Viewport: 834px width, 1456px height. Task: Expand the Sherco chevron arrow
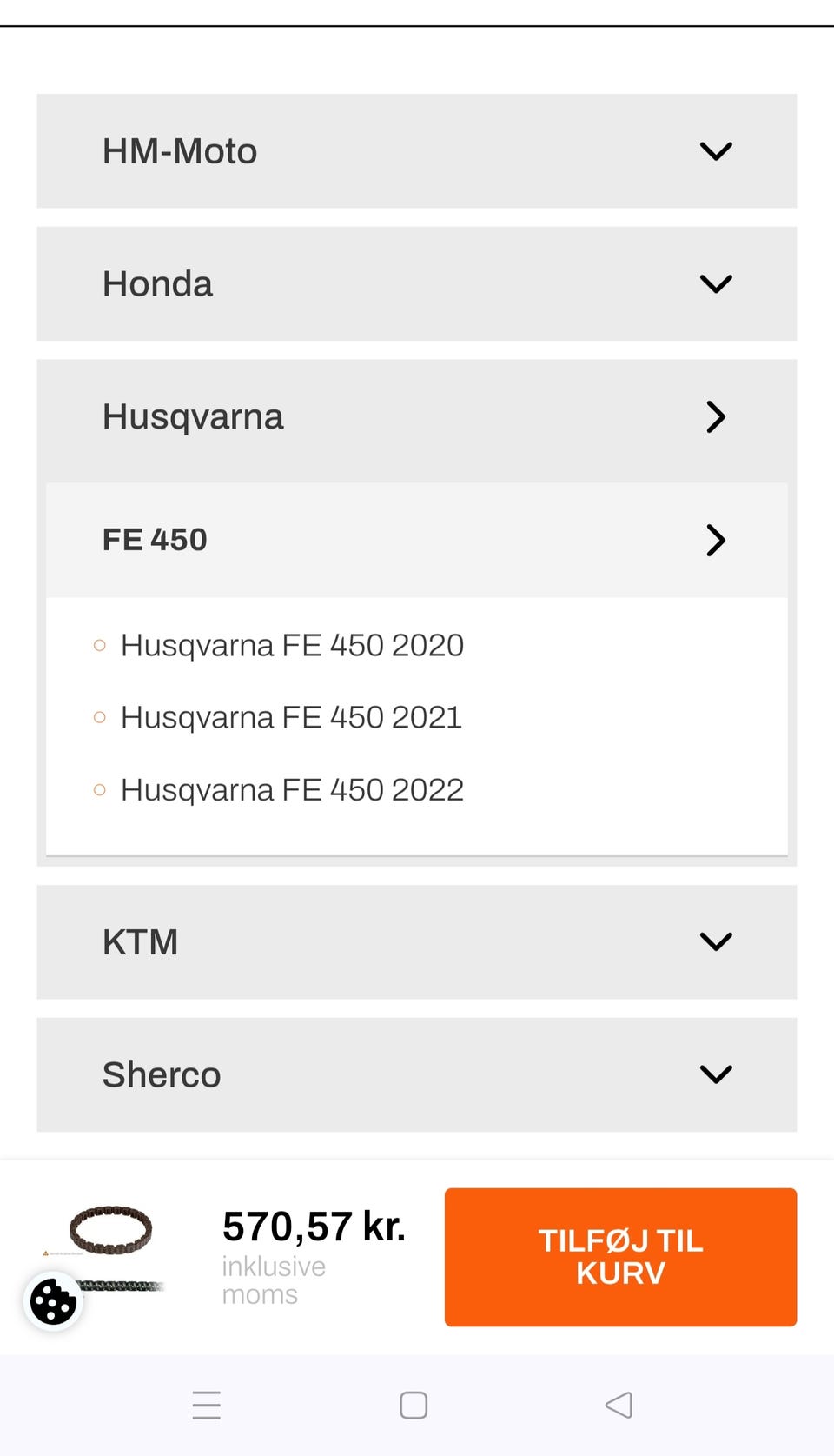click(x=716, y=1074)
